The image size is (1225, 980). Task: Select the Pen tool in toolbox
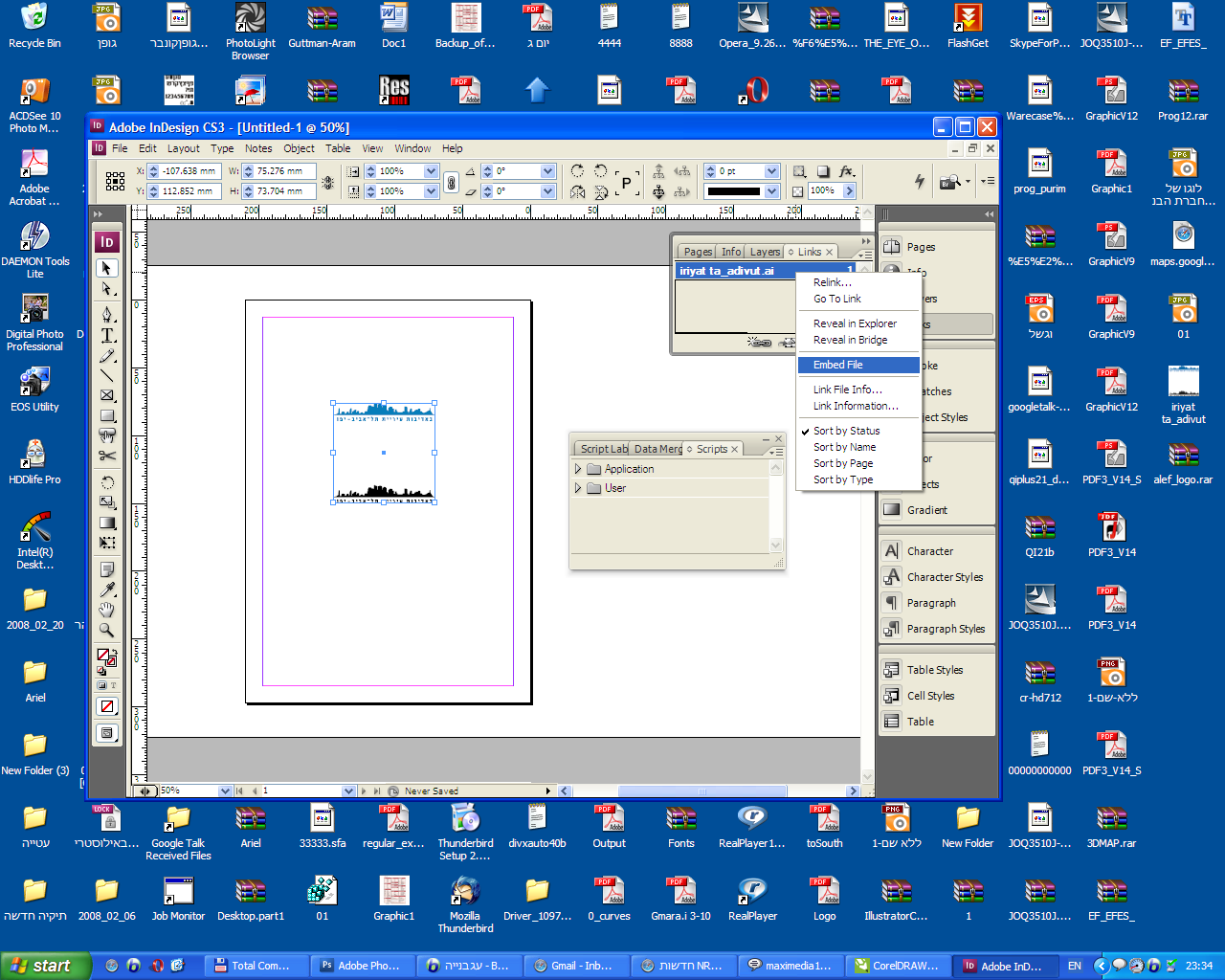pos(107,315)
